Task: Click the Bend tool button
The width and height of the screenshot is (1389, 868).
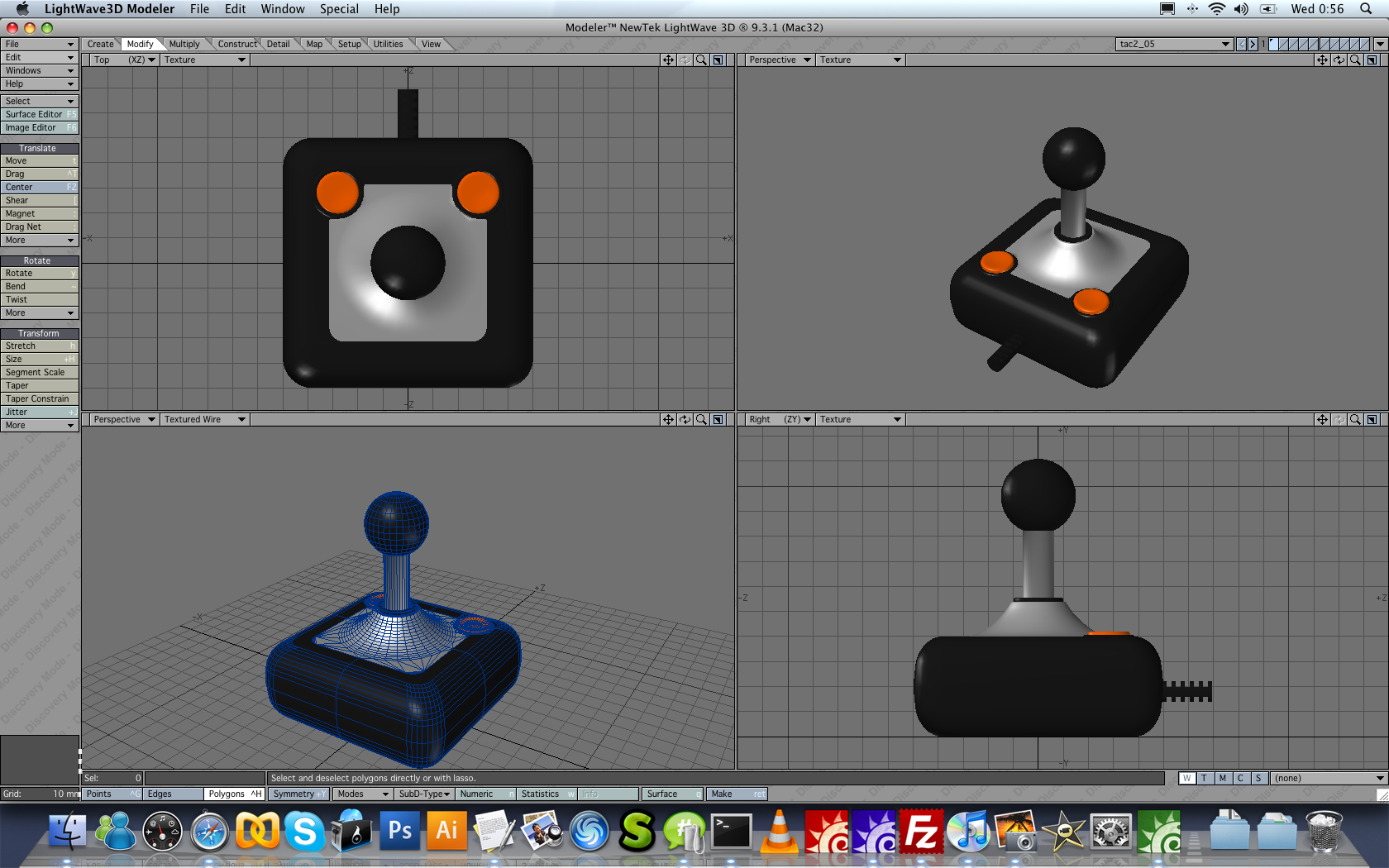Action: point(39,286)
